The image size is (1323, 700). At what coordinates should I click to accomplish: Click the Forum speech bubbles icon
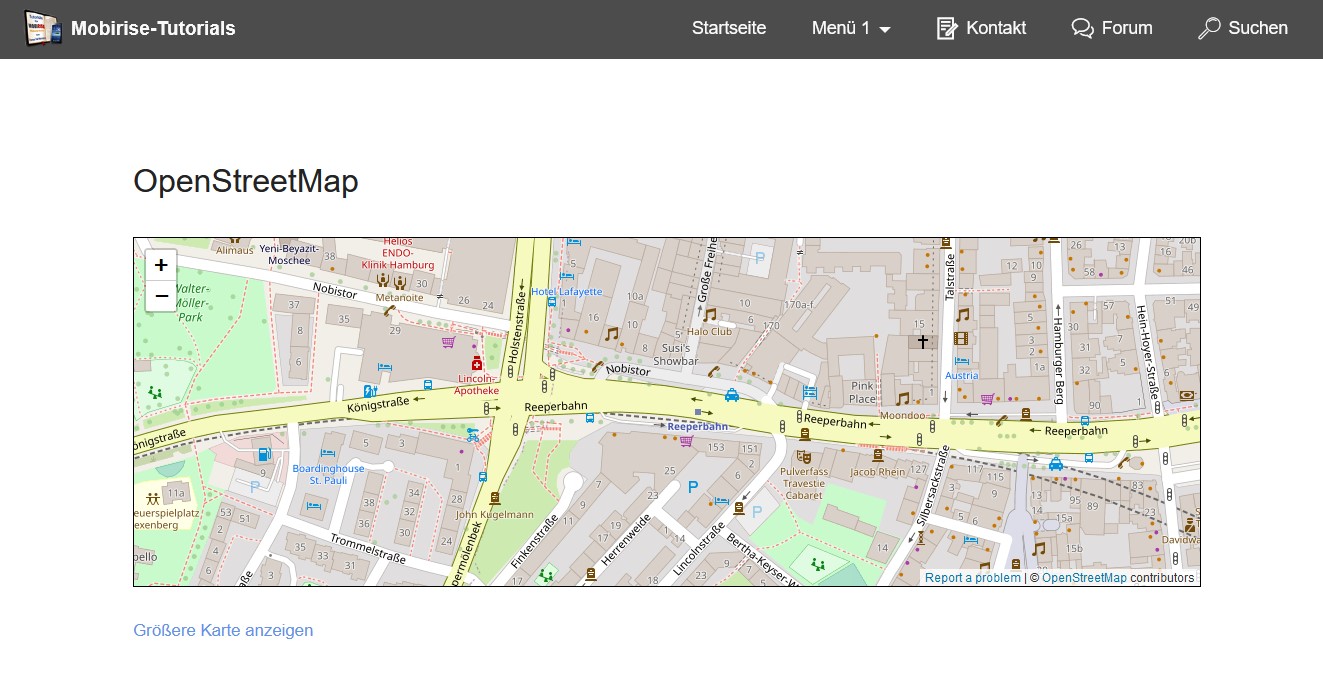click(x=1082, y=28)
